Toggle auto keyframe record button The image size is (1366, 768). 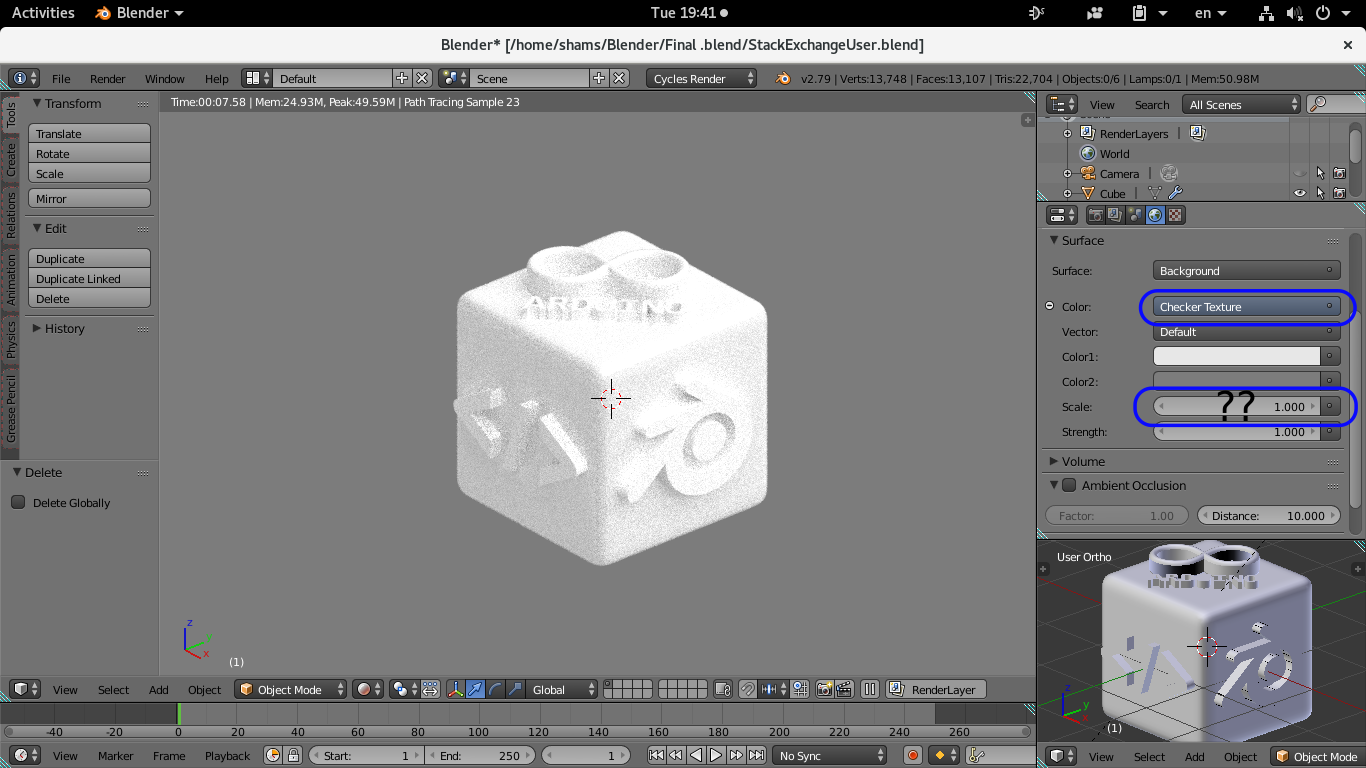pyautogui.click(x=912, y=756)
